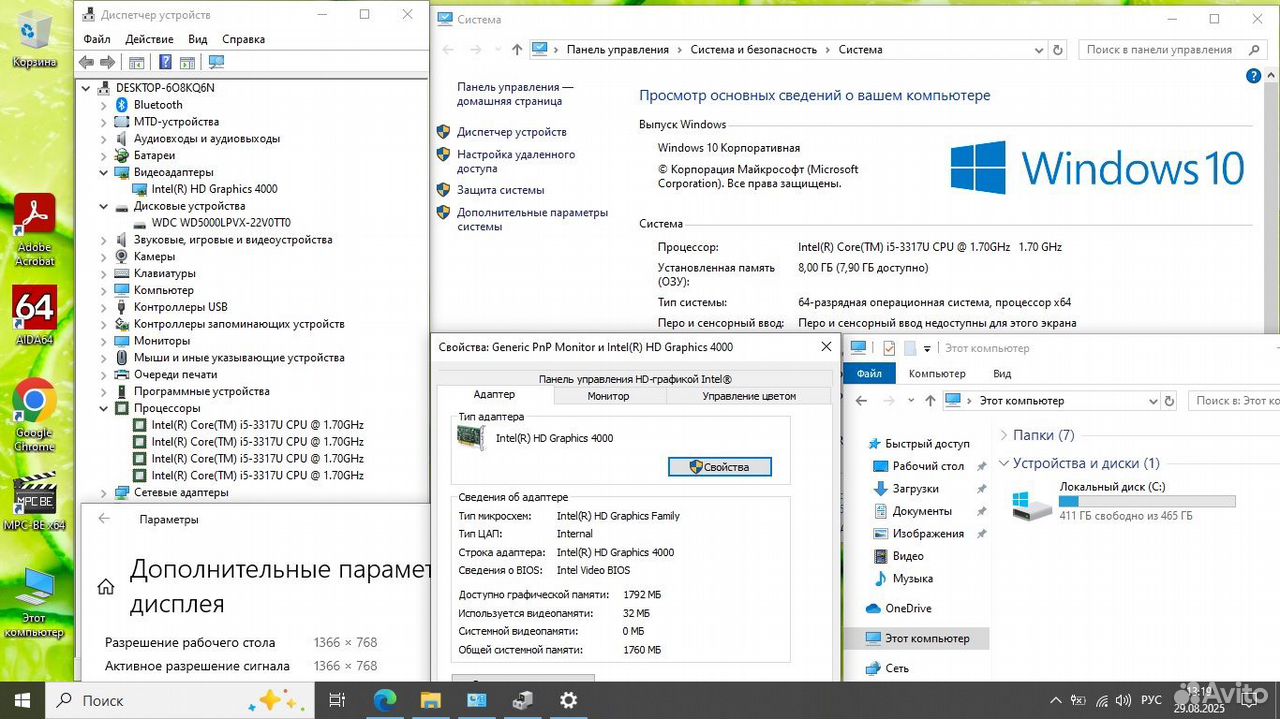Open File Explorer from the taskbar
This screenshot has height=719, width=1280.
tap(430, 700)
